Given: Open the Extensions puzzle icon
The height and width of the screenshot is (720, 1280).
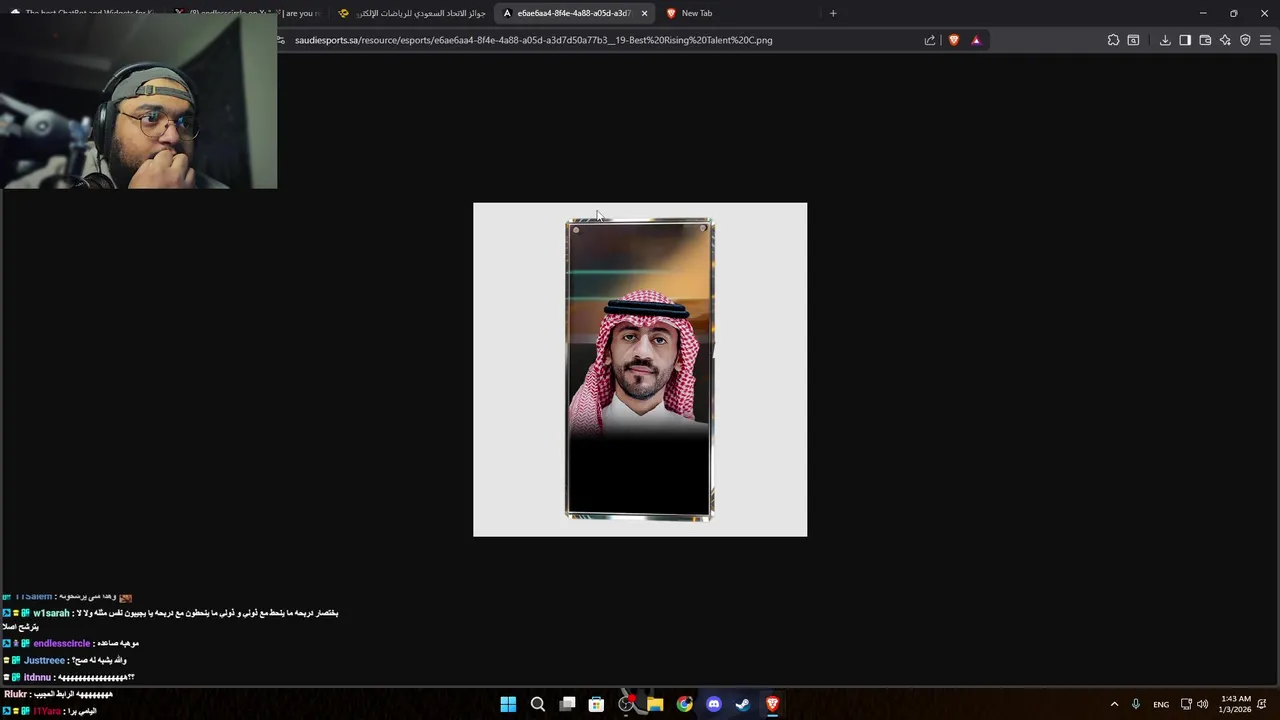Looking at the screenshot, I should (1113, 40).
